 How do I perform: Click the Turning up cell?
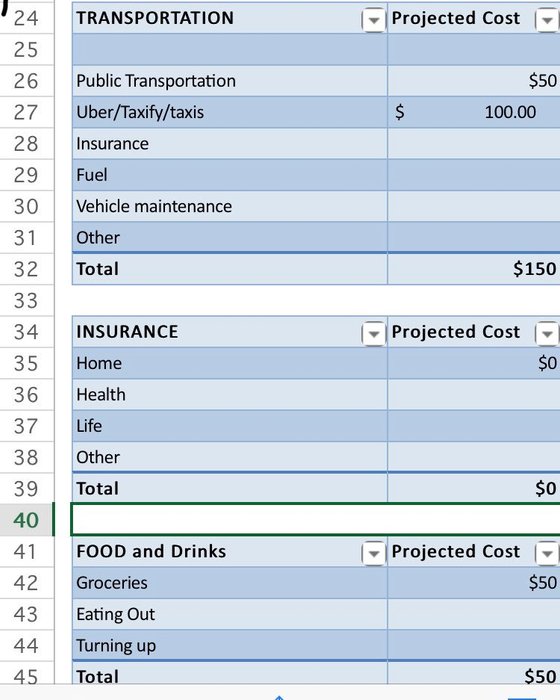pyautogui.click(x=230, y=646)
